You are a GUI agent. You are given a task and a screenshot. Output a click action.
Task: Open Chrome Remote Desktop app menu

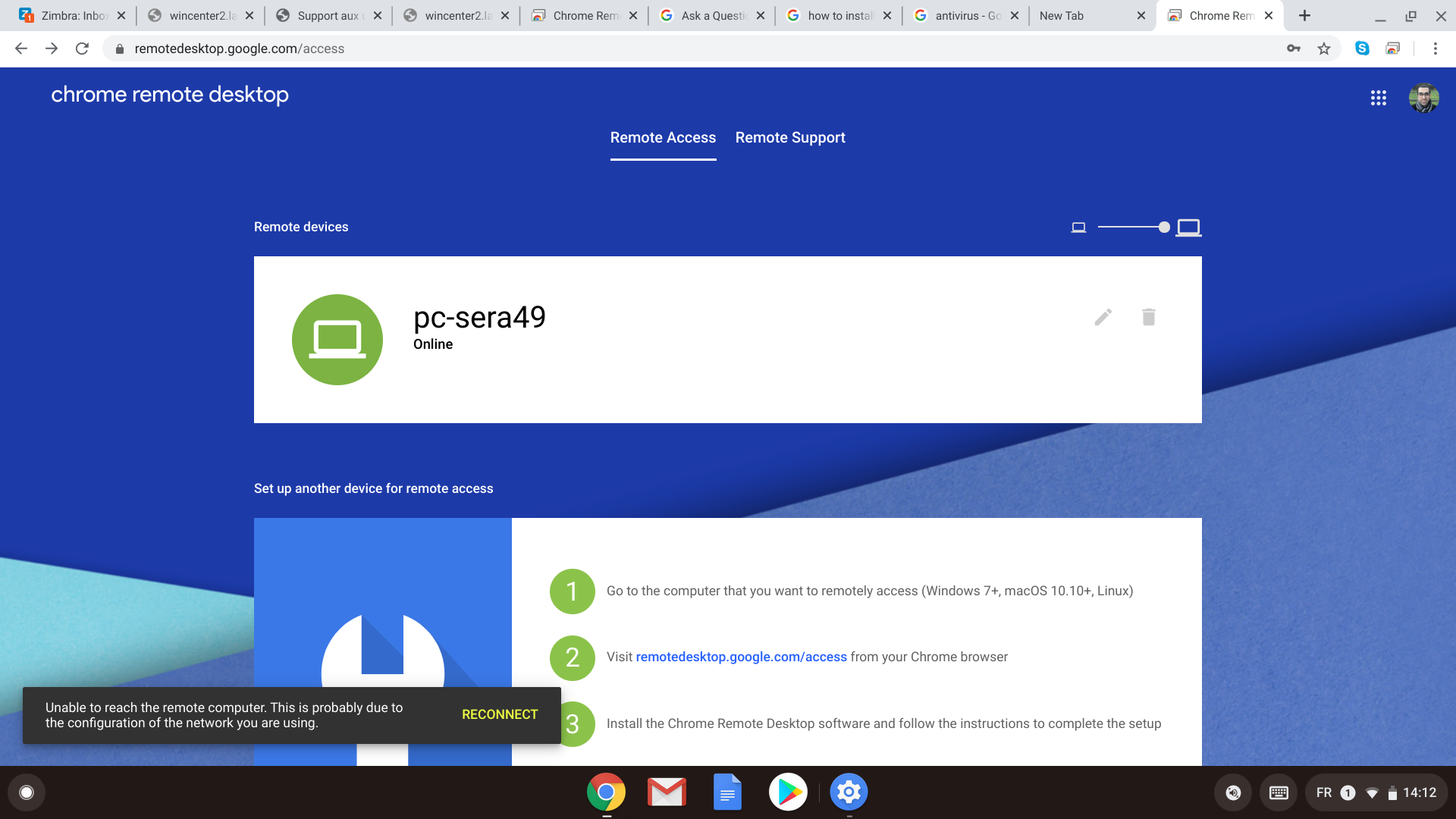click(1379, 97)
